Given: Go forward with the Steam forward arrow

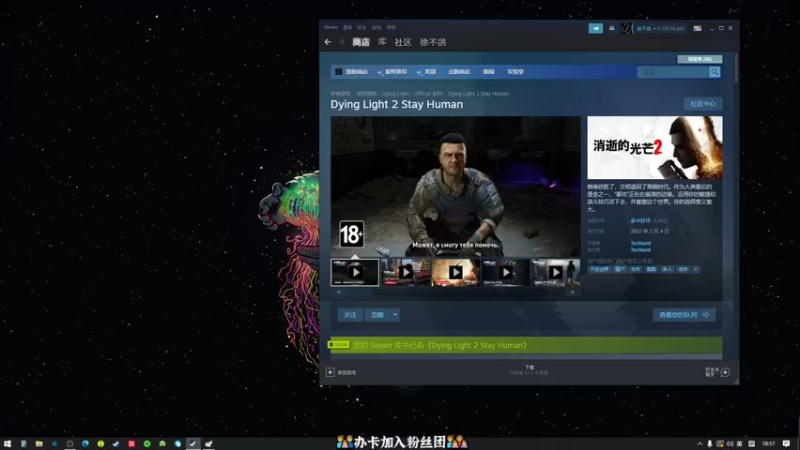Looking at the screenshot, I should (x=341, y=42).
